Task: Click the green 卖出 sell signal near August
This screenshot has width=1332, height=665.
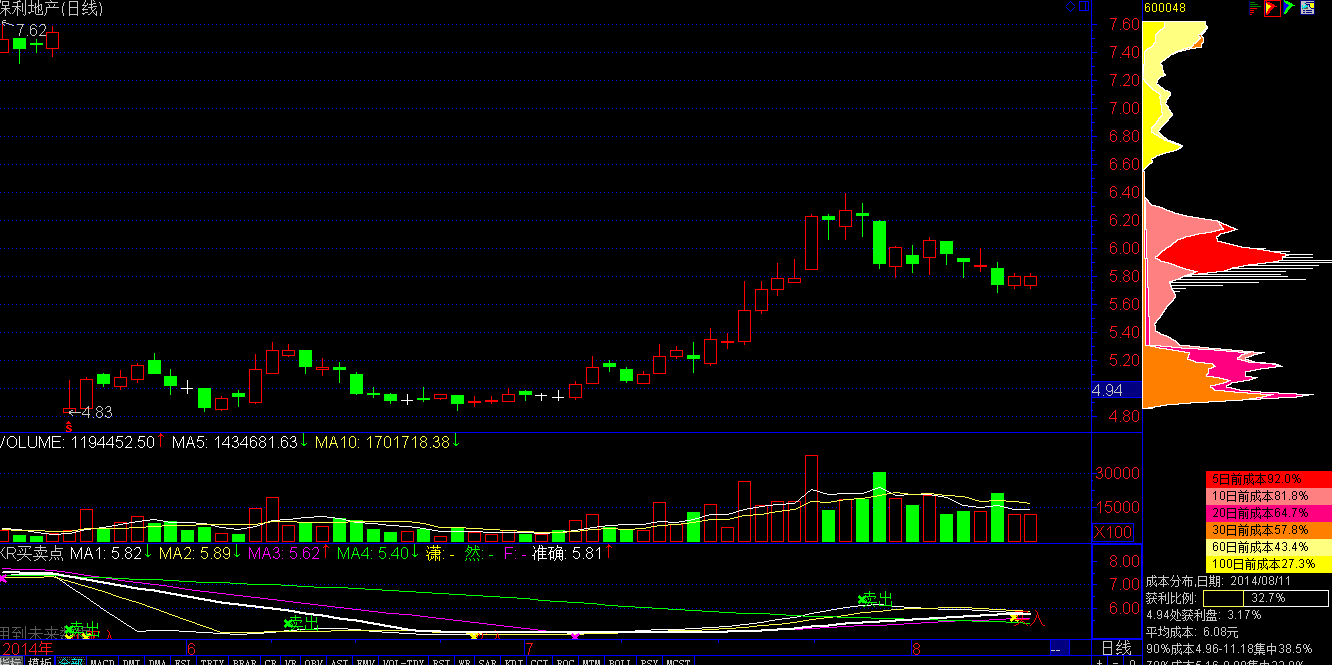Action: pyautogui.click(x=874, y=599)
